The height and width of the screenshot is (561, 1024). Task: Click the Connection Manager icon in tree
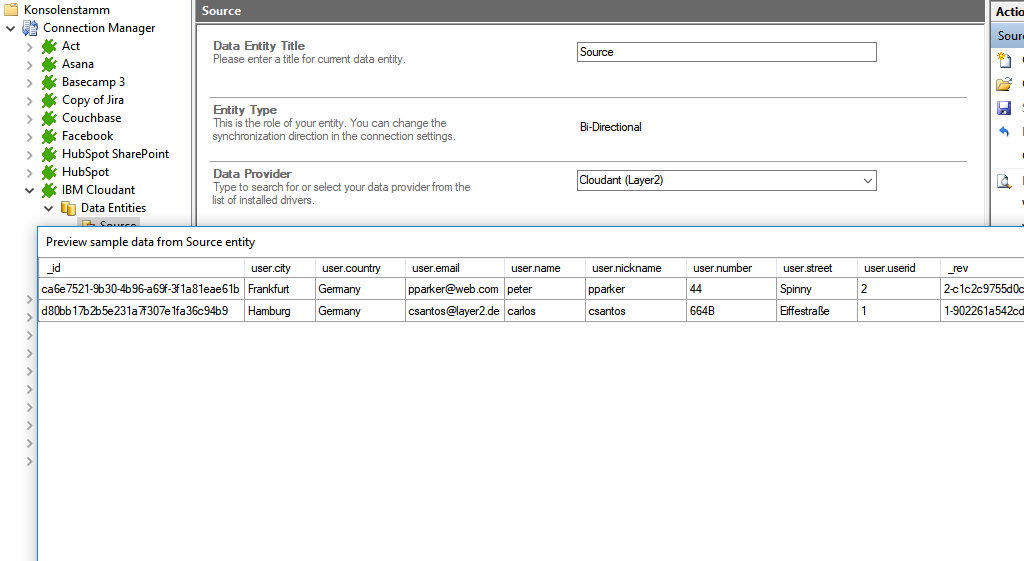pyautogui.click(x=30, y=28)
